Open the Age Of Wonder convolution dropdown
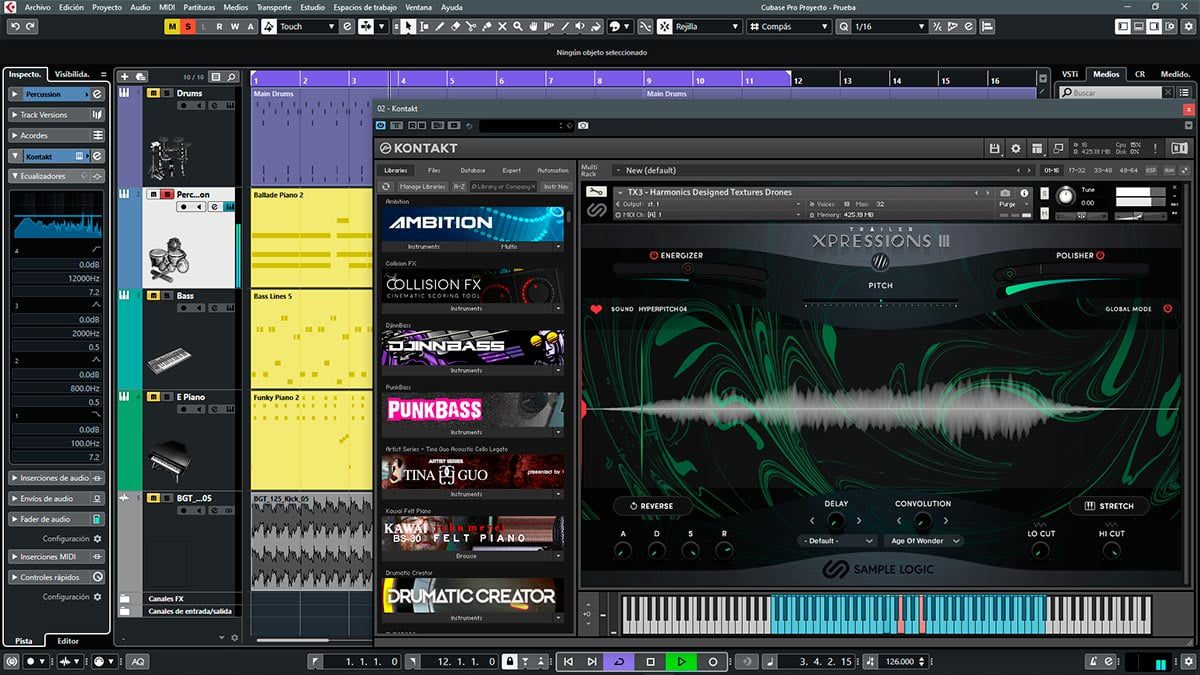Screen dimensions: 1200x675 click(x=923, y=541)
